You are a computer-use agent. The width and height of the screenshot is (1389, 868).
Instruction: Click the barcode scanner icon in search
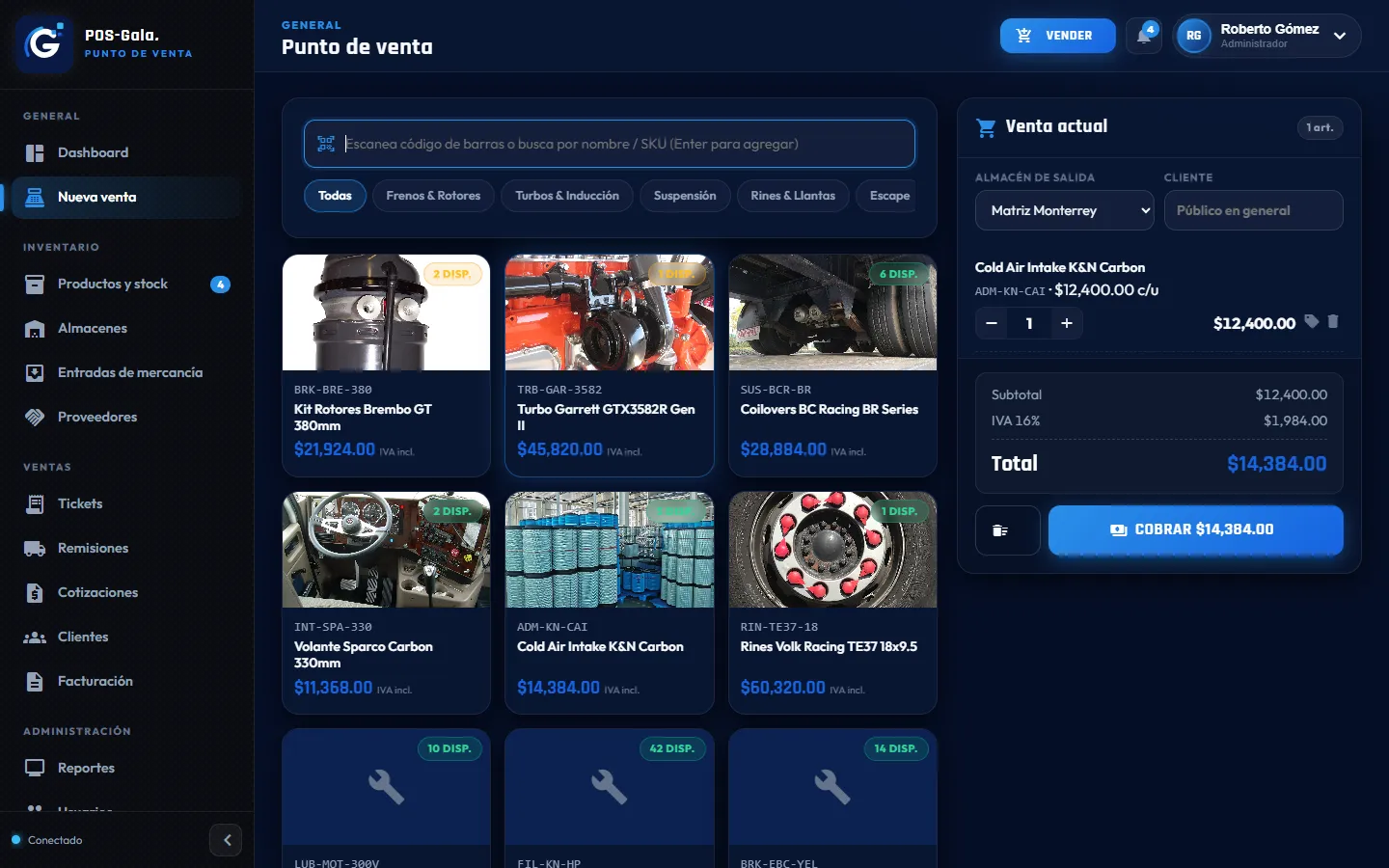326,144
